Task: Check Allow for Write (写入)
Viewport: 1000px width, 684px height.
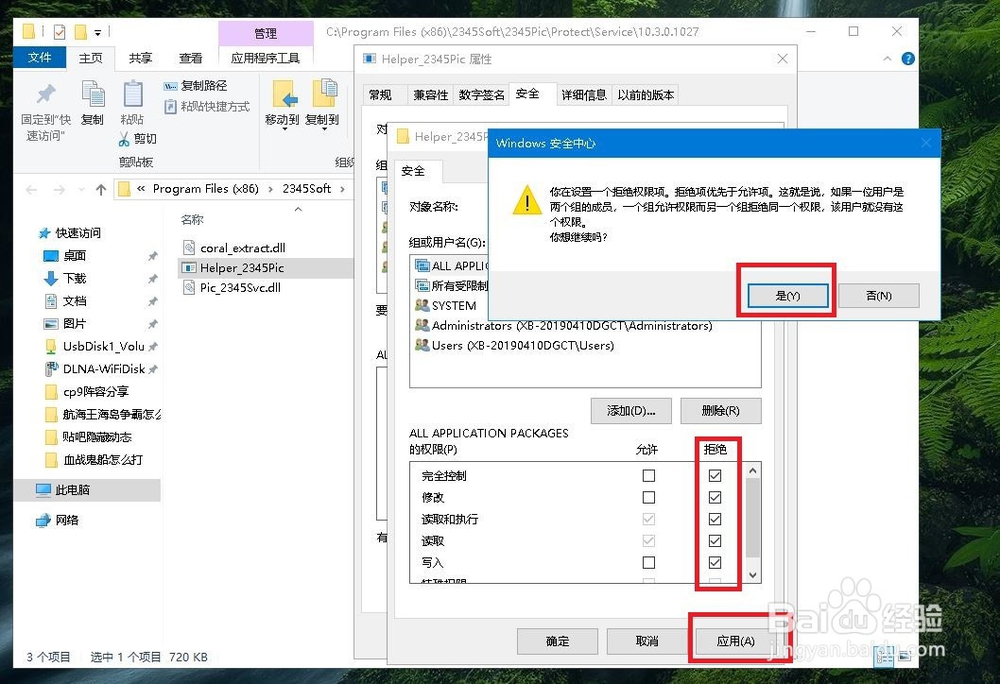Action: (x=649, y=562)
